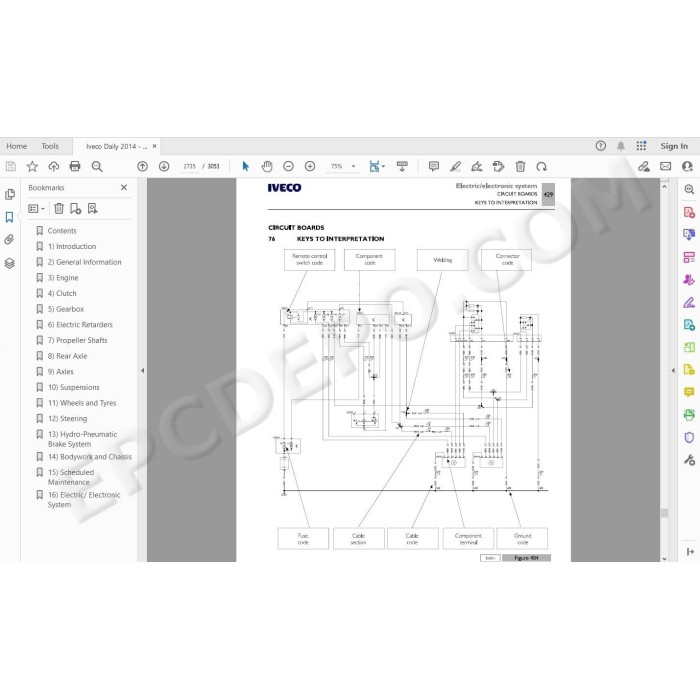This screenshot has height=700, width=700.
Task: Add a new bookmark icon
Action: 75,208
